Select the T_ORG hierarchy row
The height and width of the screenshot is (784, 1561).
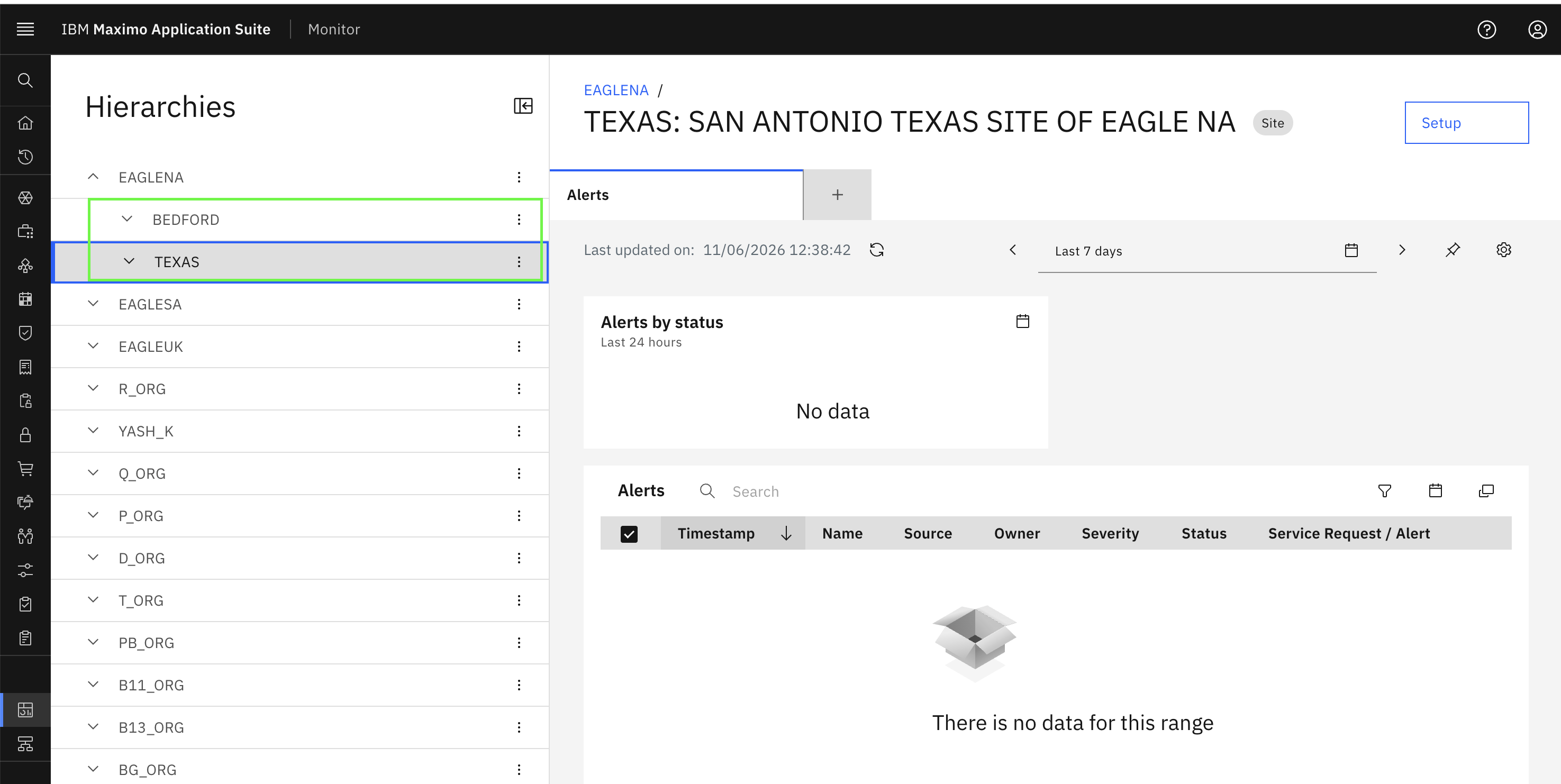300,600
